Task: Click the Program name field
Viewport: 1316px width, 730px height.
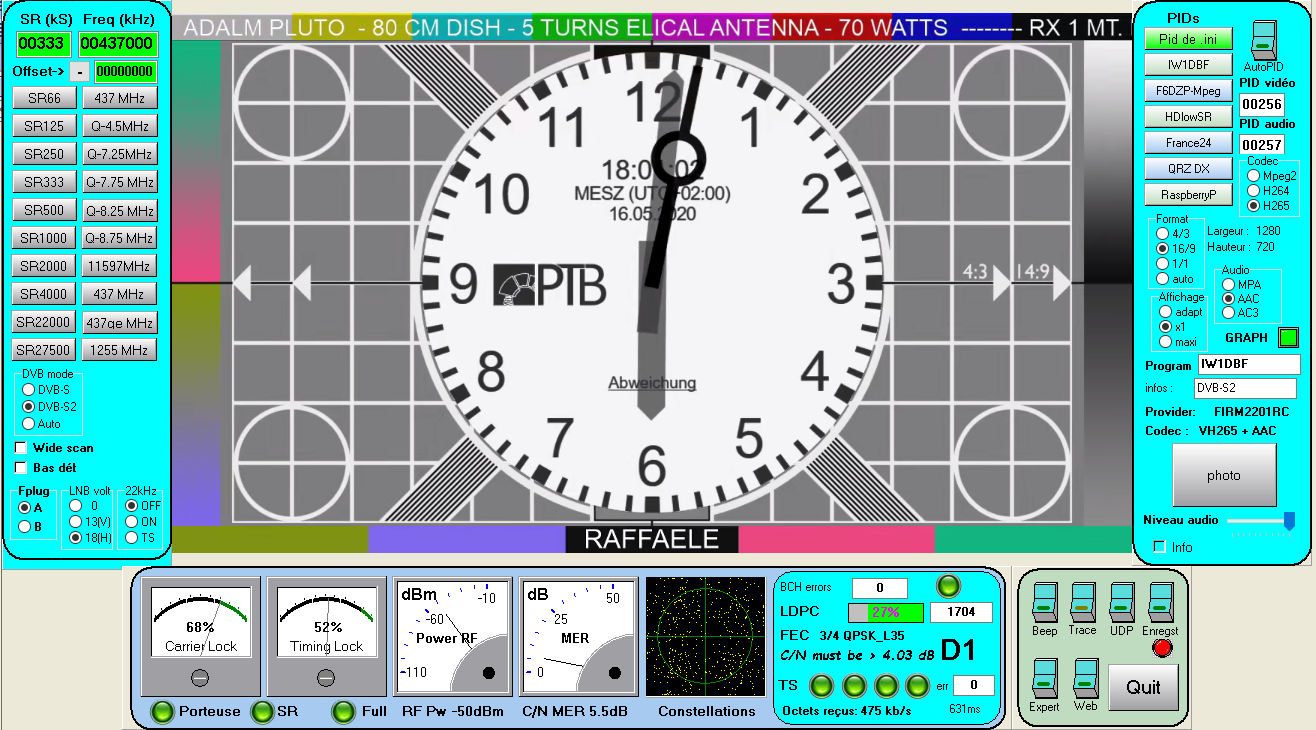Action: point(1249,365)
